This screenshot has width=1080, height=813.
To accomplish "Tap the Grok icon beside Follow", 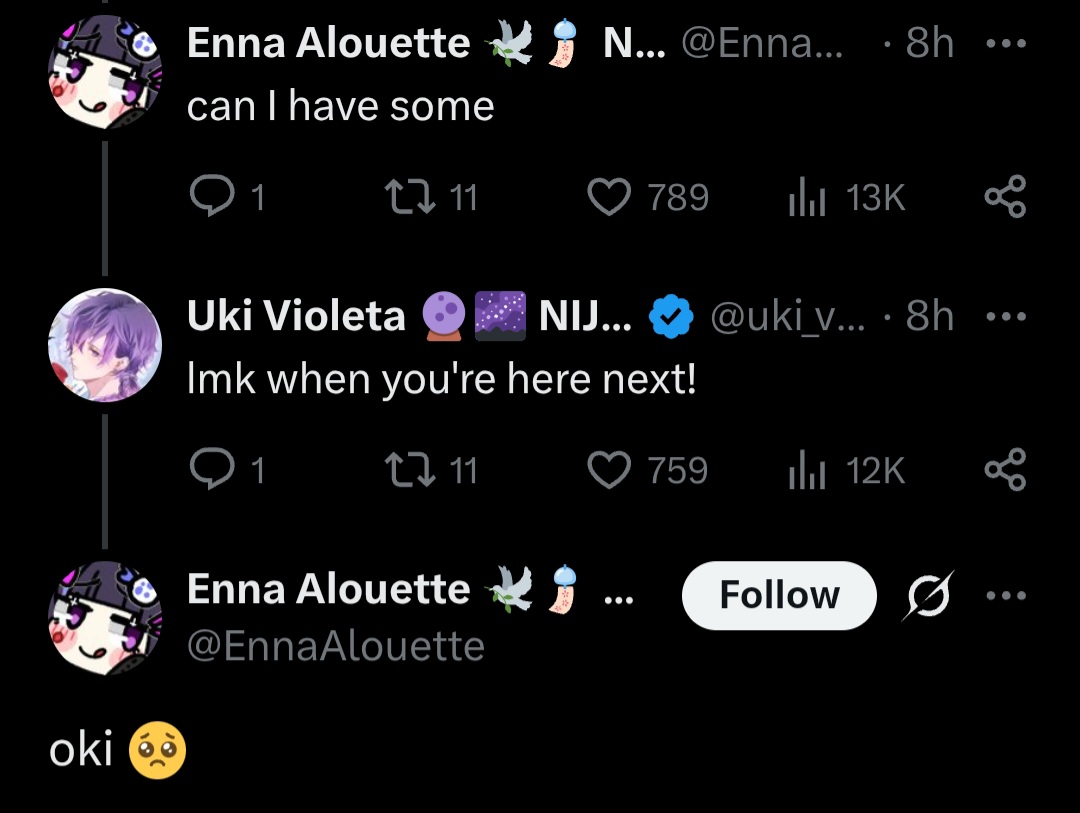I will coord(927,596).
